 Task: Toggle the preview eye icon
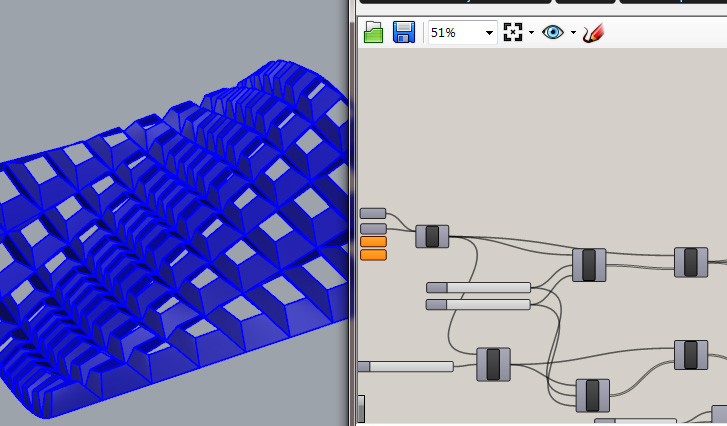click(x=553, y=32)
